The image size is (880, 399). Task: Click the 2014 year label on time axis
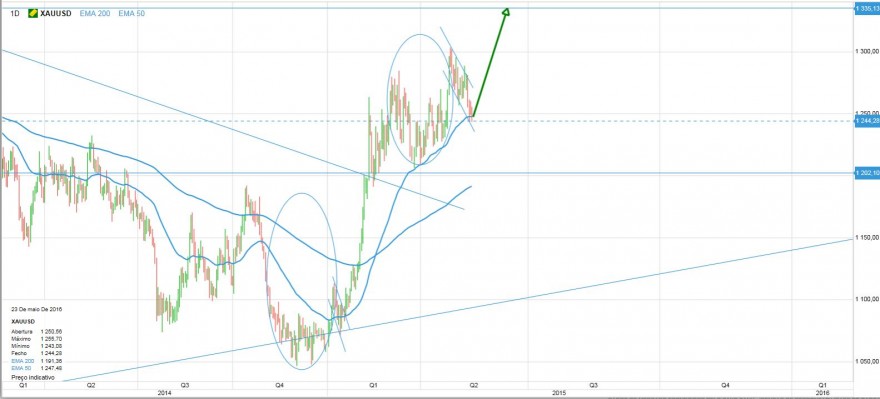164,392
